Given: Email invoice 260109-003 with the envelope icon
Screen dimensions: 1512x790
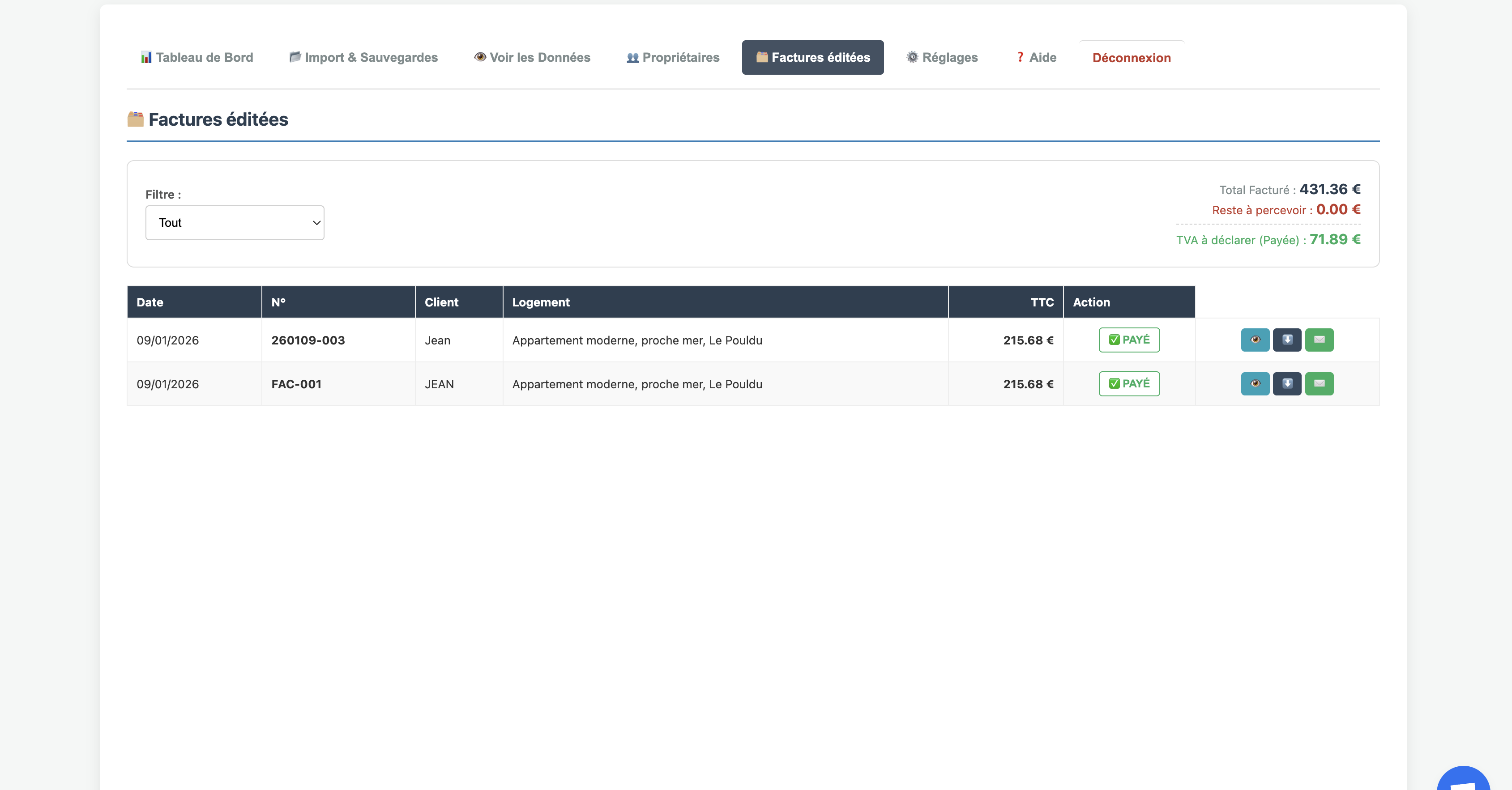Looking at the screenshot, I should [x=1319, y=340].
